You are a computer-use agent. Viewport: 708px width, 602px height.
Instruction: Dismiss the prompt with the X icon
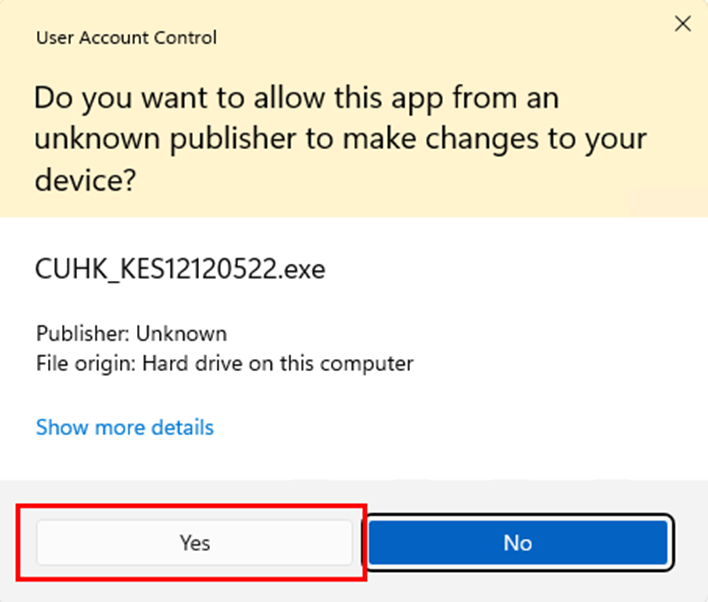pos(683,23)
